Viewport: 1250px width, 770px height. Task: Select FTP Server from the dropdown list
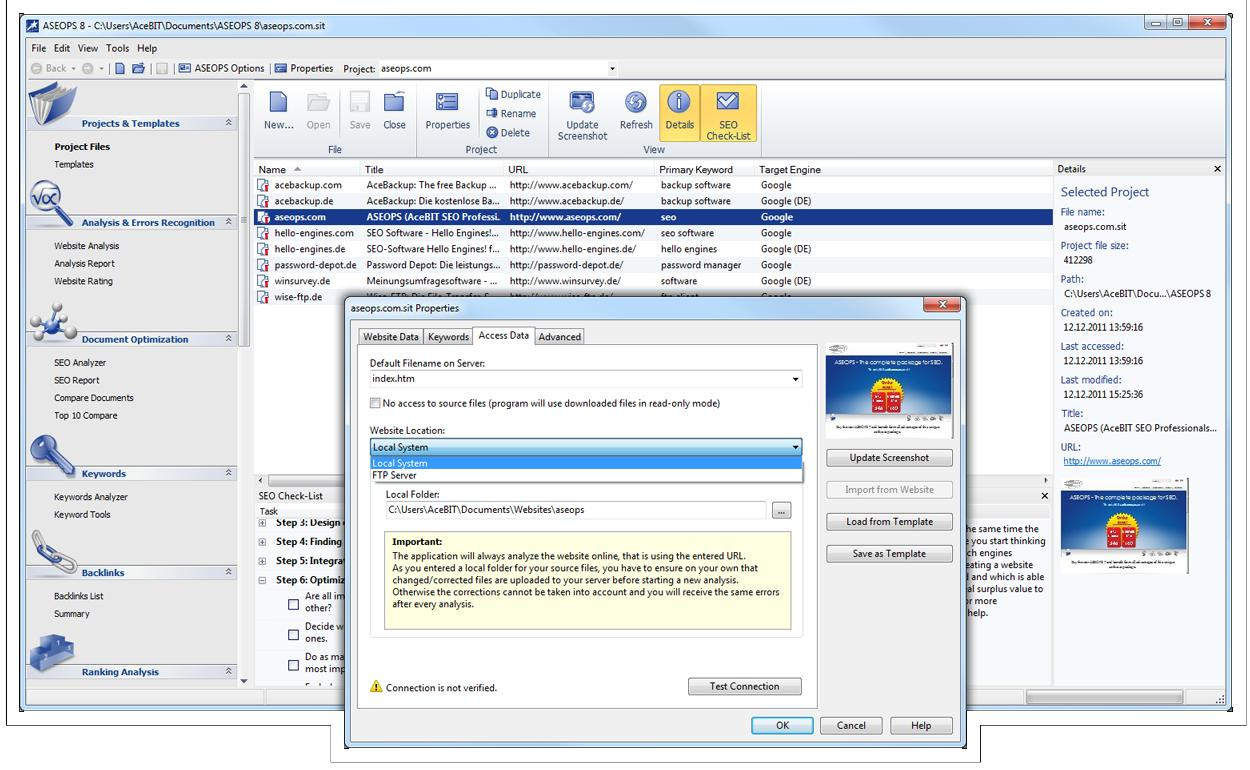point(586,475)
